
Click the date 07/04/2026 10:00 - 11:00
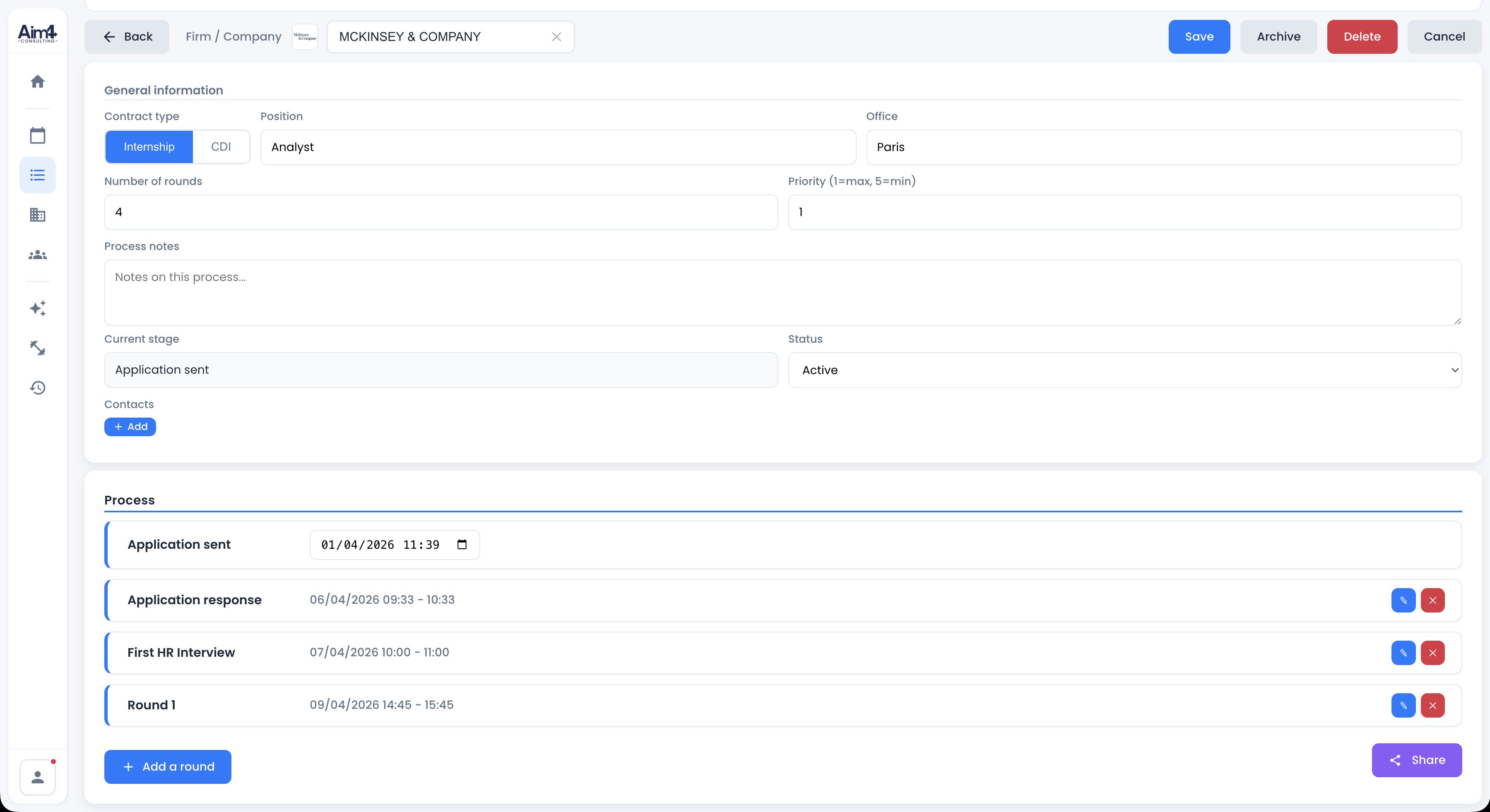coord(379,652)
